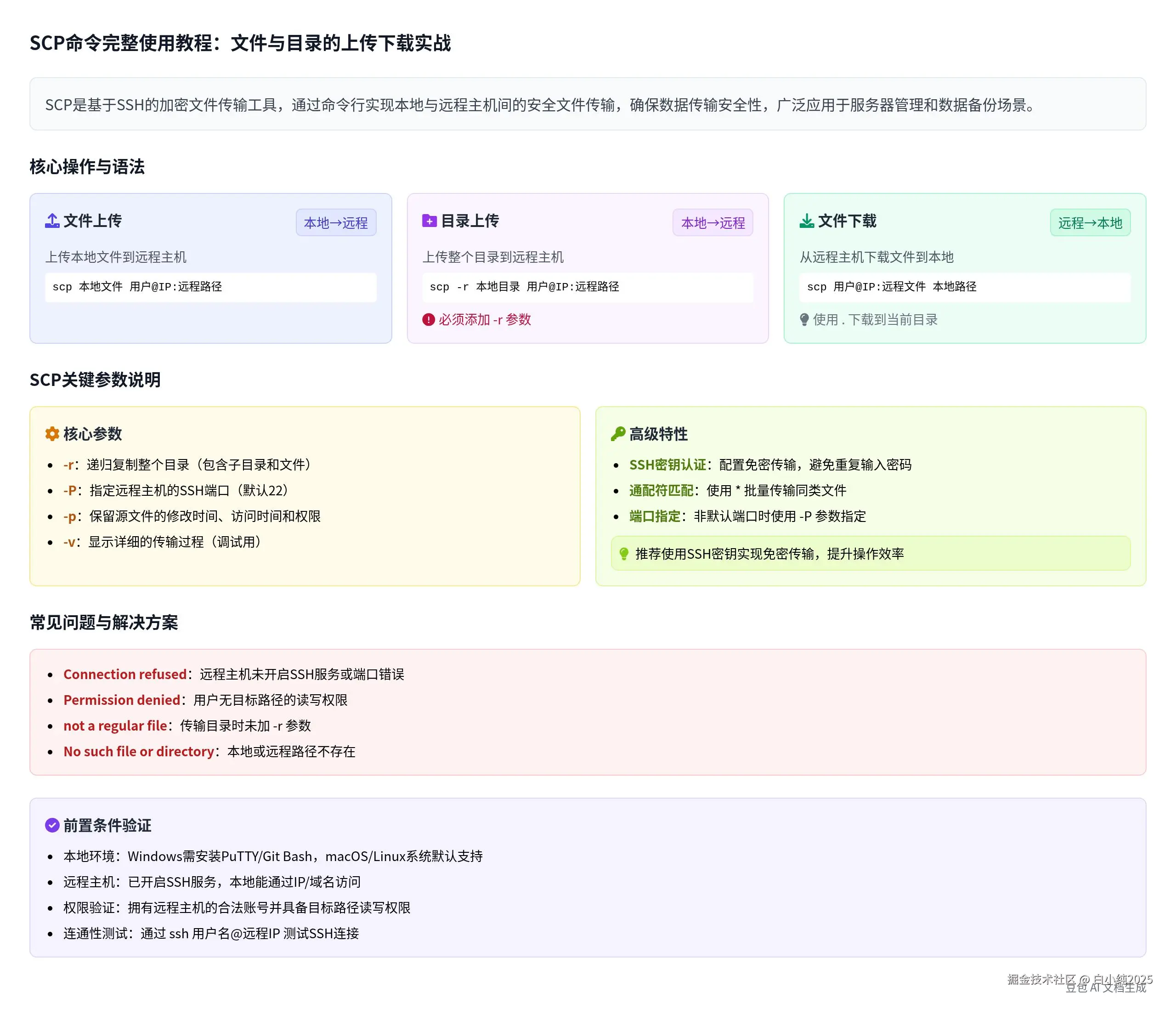Click the -P parameter label in 核心参数
This screenshot has height=1009, width=1176.
coord(70,490)
